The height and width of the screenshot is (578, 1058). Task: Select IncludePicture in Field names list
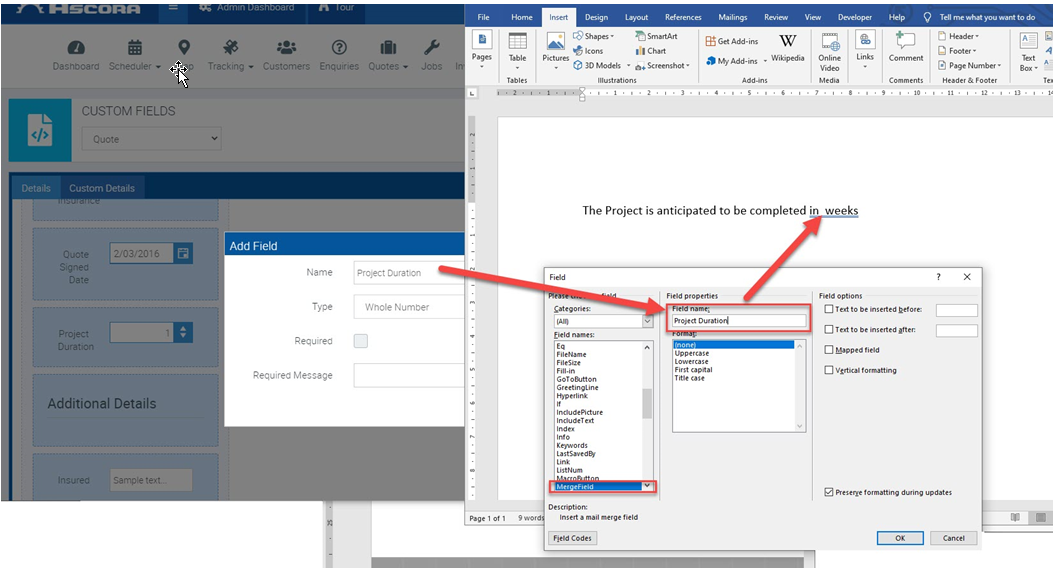click(580, 412)
